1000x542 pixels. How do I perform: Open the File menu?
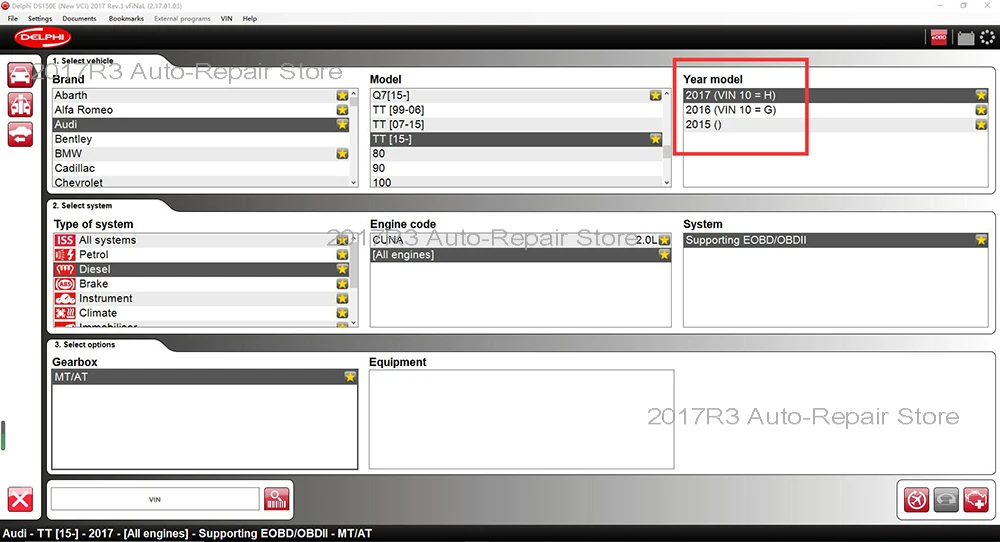(x=13, y=18)
